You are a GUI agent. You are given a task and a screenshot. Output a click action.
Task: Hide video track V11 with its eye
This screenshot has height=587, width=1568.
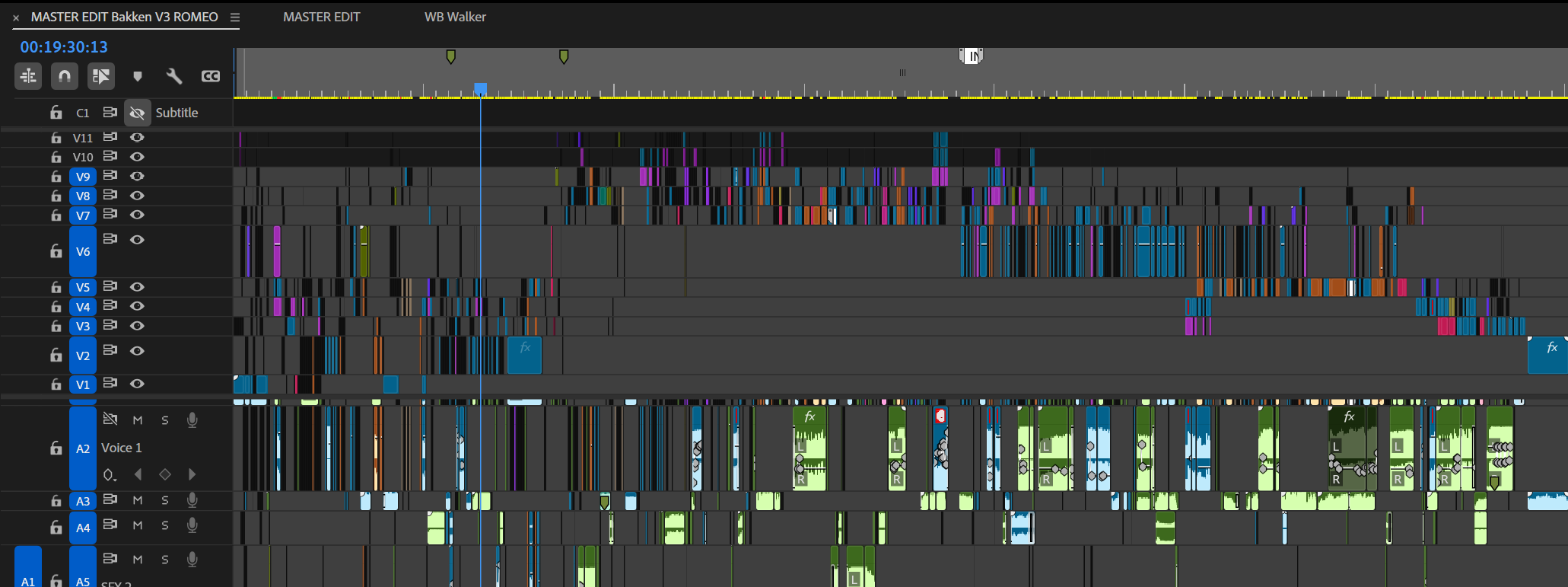pos(137,137)
